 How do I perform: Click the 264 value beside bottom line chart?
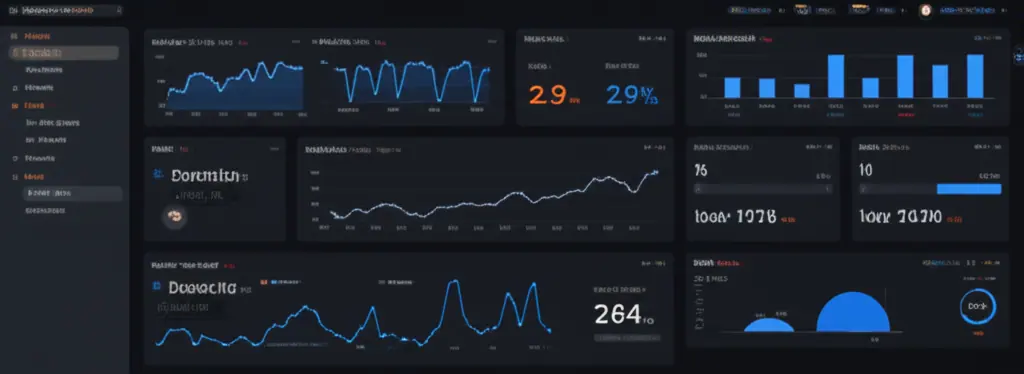click(618, 315)
